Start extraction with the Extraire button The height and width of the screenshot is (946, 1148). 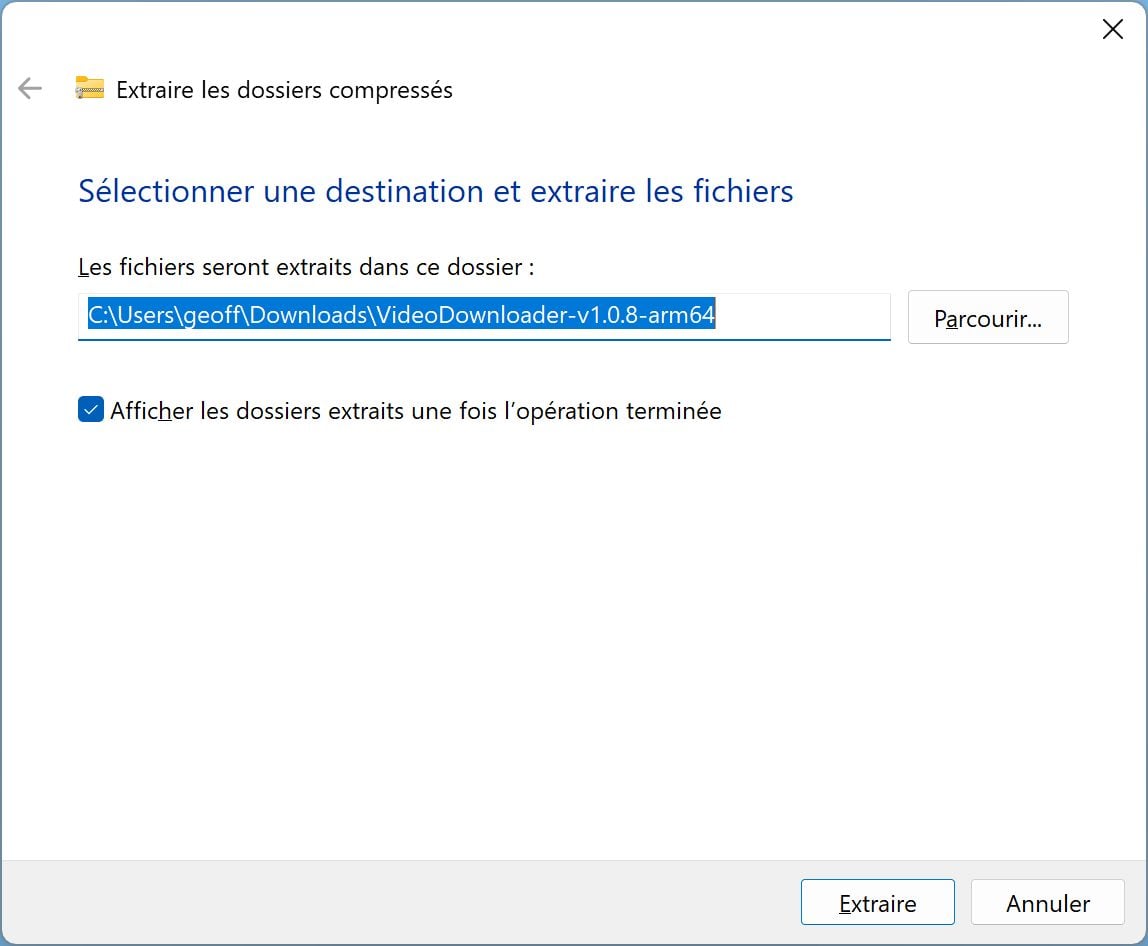(x=877, y=902)
